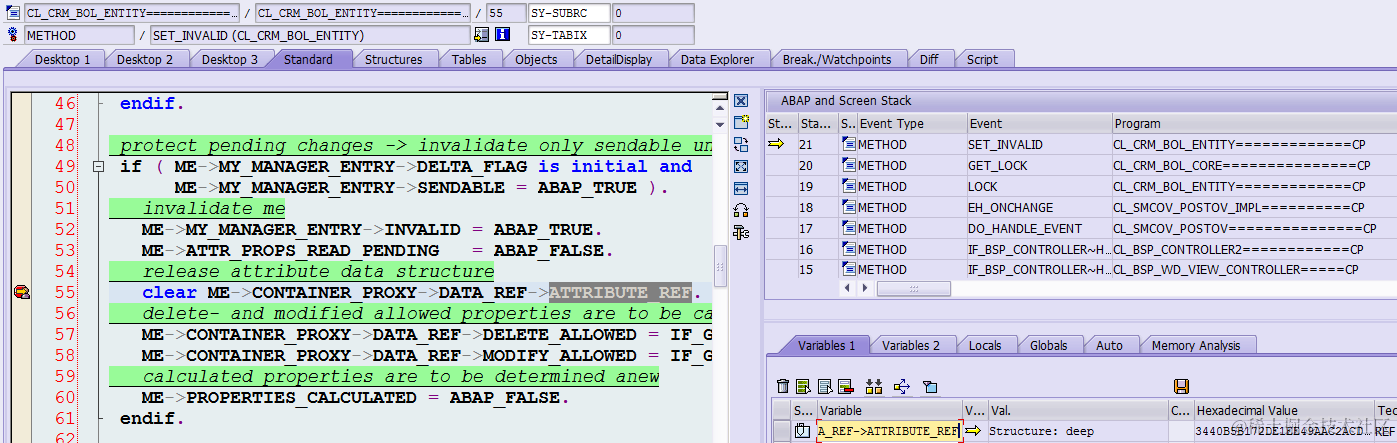This screenshot has width=1397, height=443.
Task: Click the METHOD icon in stack row 21
Action: [849, 144]
